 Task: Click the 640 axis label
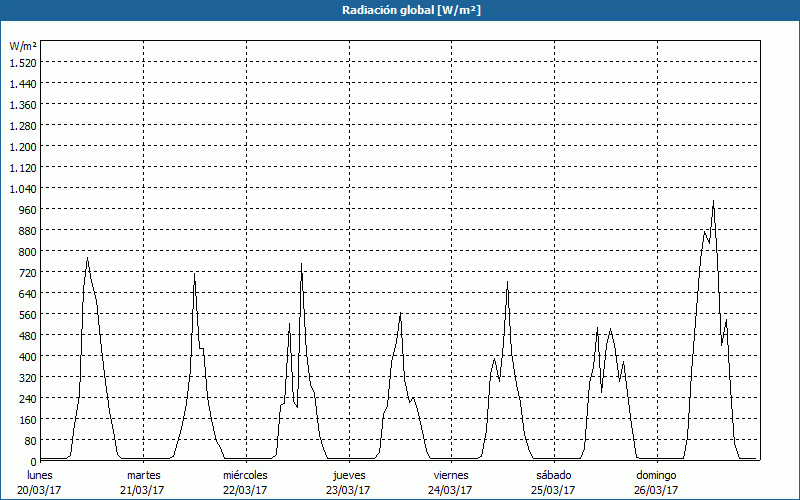[x=28, y=294]
